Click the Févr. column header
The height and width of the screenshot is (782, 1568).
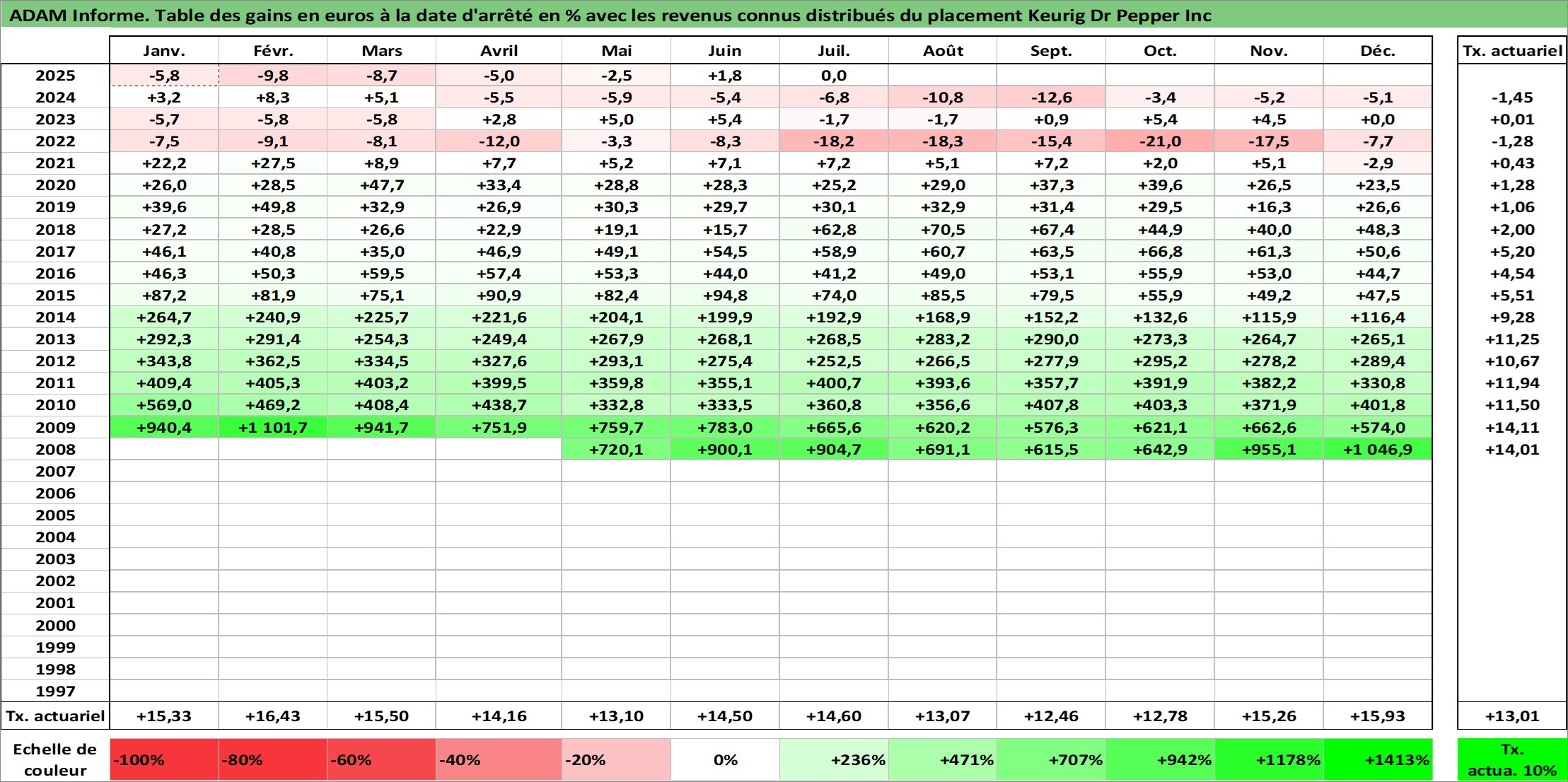click(x=273, y=51)
